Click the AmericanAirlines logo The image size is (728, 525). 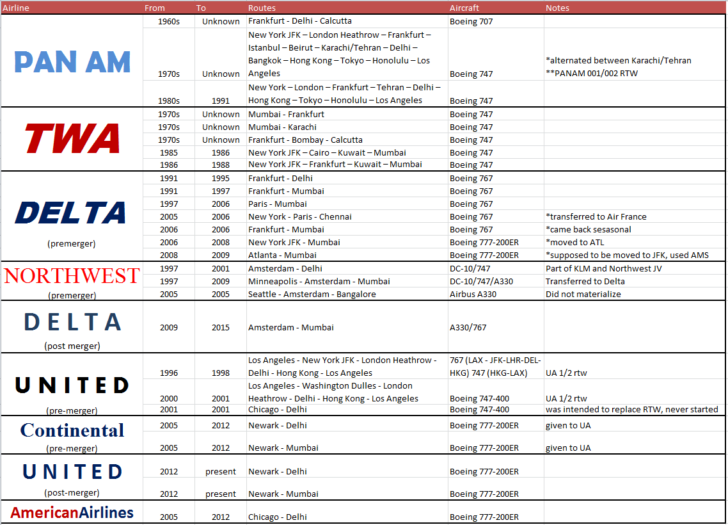pyautogui.click(x=72, y=512)
